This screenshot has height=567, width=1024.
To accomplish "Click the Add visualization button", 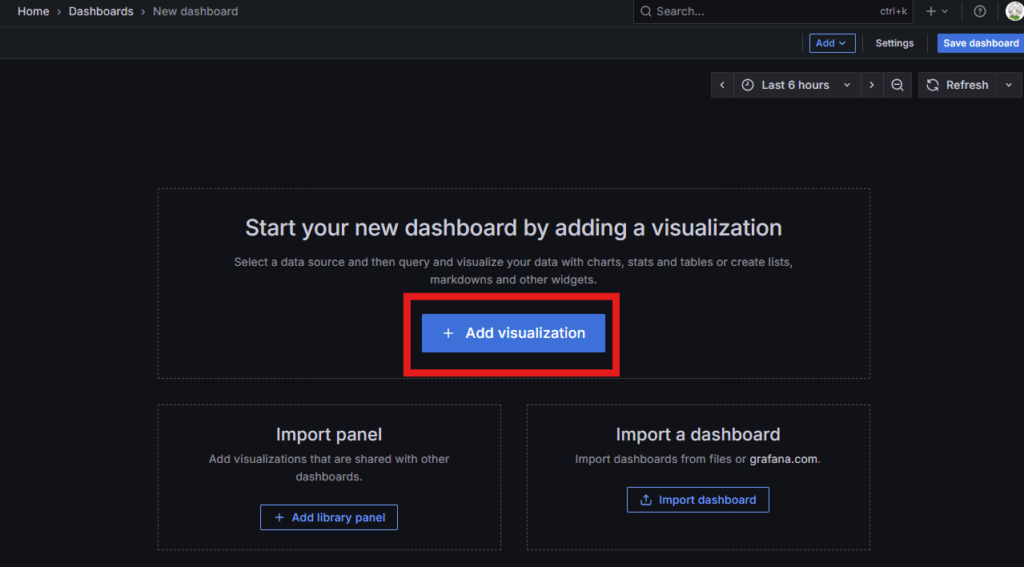I will pos(513,333).
